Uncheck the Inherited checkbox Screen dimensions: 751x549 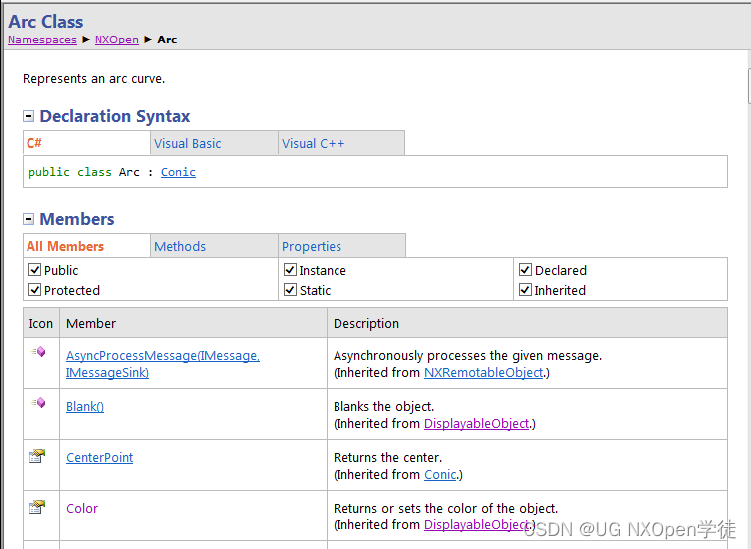click(526, 290)
